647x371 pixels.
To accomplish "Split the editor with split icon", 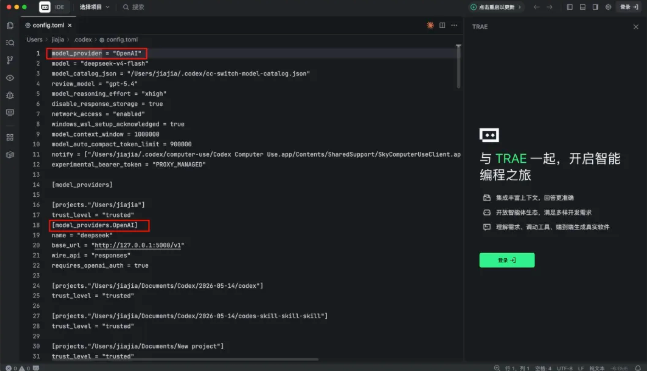I will (442, 25).
